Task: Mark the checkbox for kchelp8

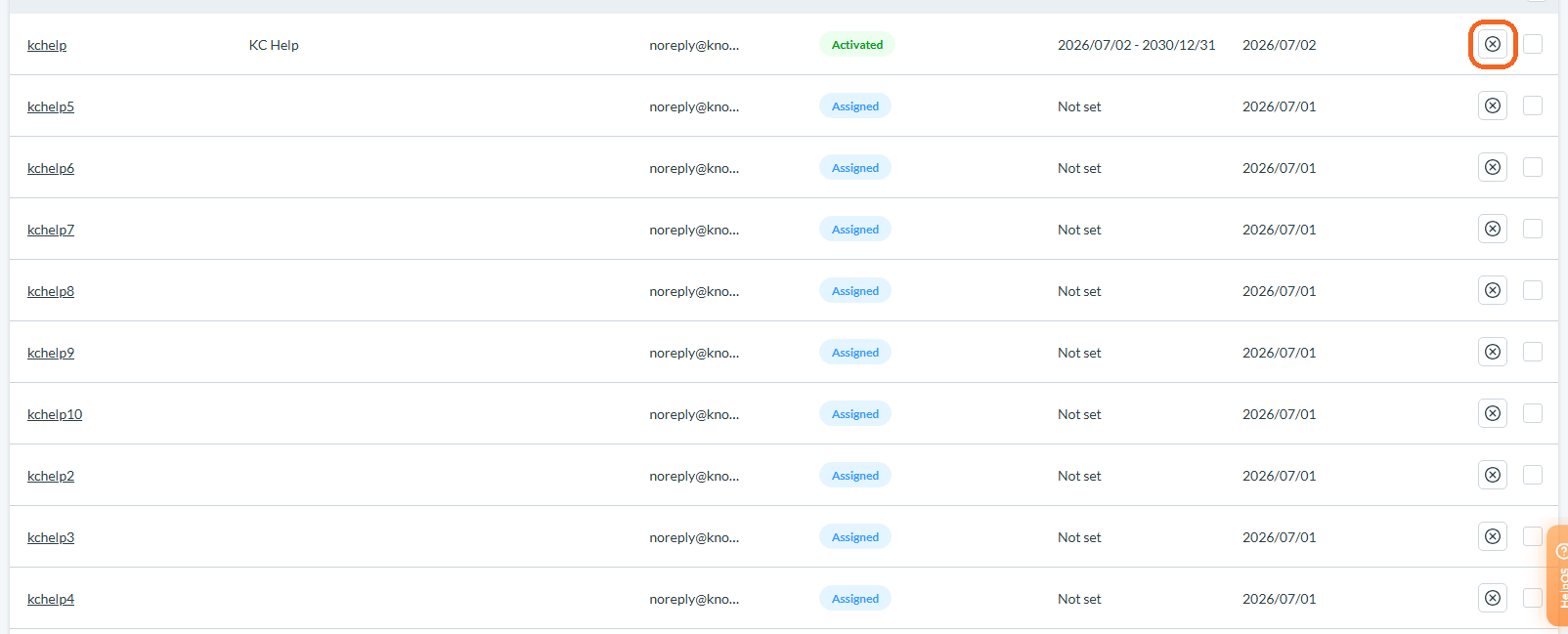Action: pyautogui.click(x=1533, y=290)
